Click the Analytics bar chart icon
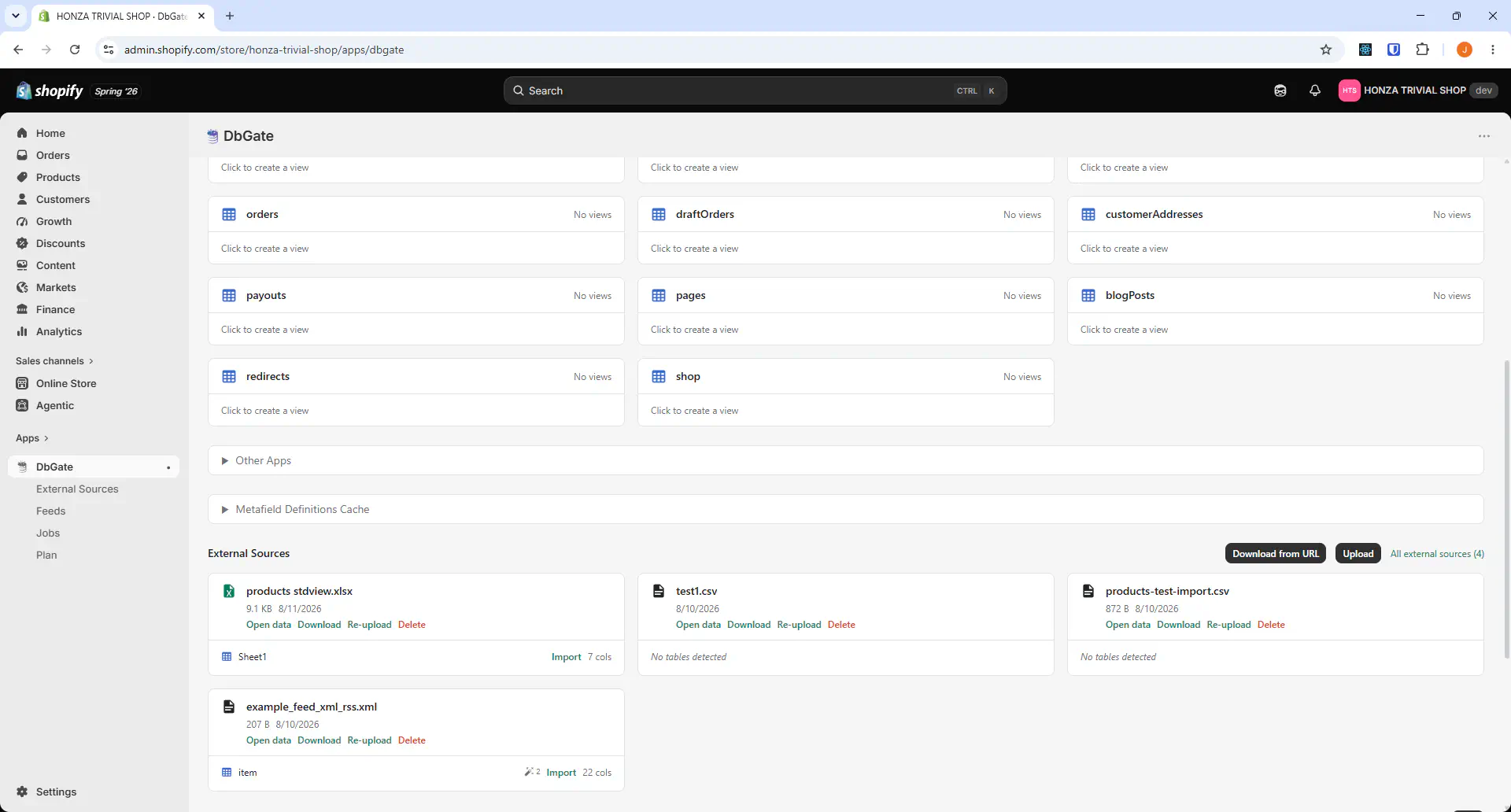Viewport: 1511px width, 812px height. pyautogui.click(x=22, y=331)
